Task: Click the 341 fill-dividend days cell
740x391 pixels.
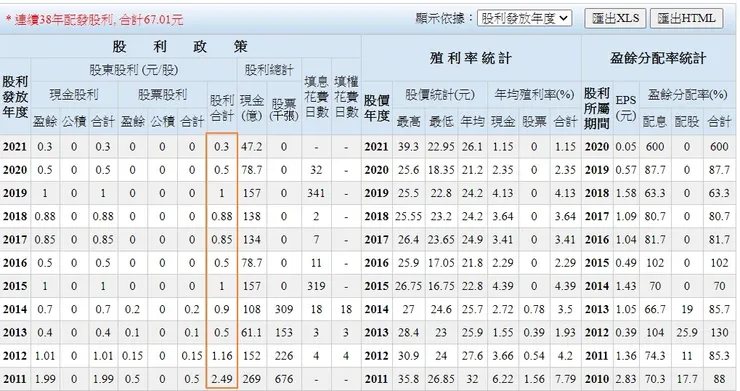Action: [316, 193]
